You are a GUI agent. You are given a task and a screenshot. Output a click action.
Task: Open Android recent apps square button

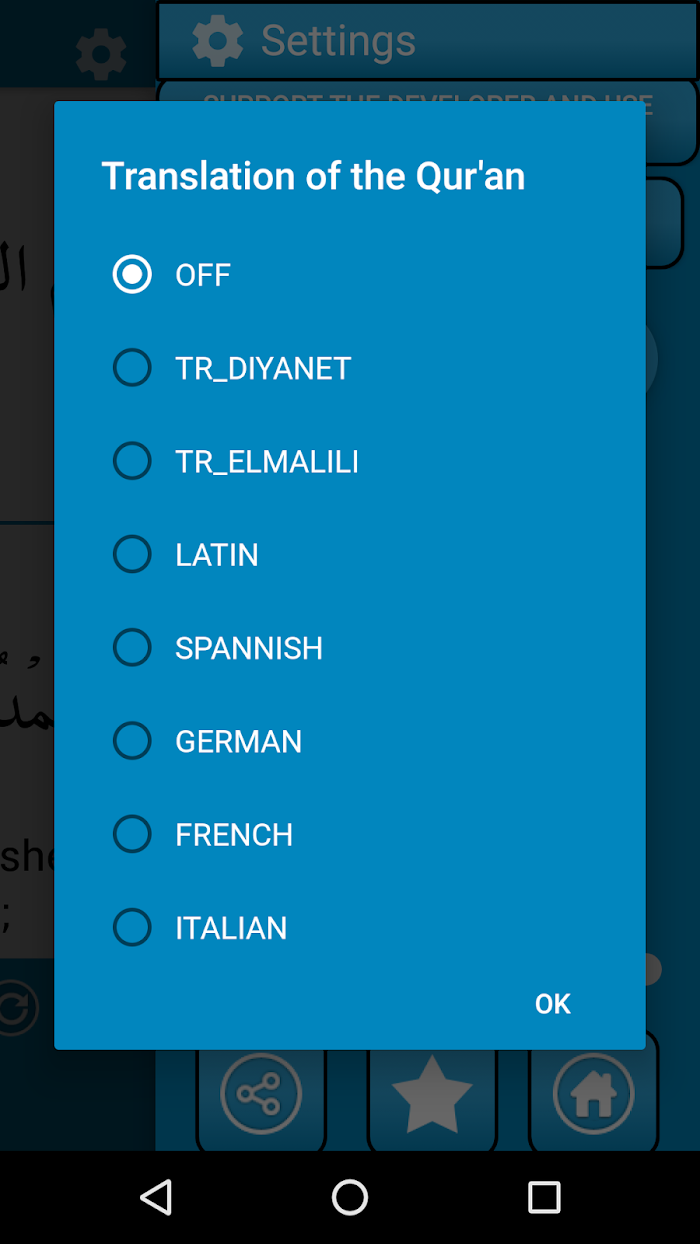point(544,1197)
